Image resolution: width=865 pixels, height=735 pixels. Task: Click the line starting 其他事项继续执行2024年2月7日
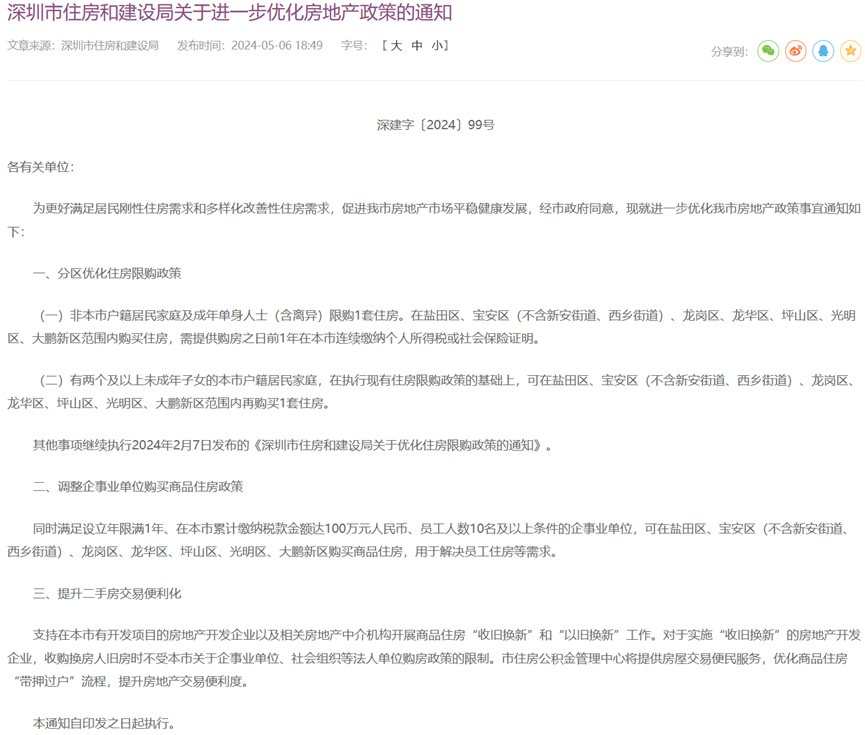(292, 445)
